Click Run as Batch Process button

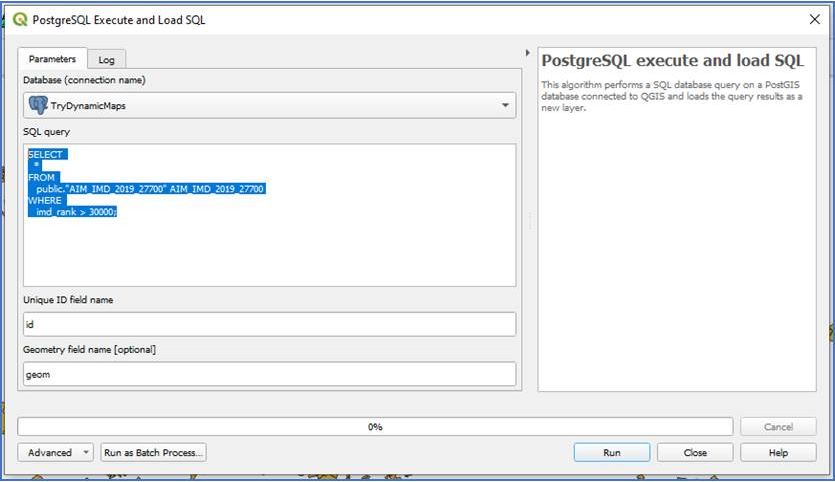pyautogui.click(x=153, y=452)
